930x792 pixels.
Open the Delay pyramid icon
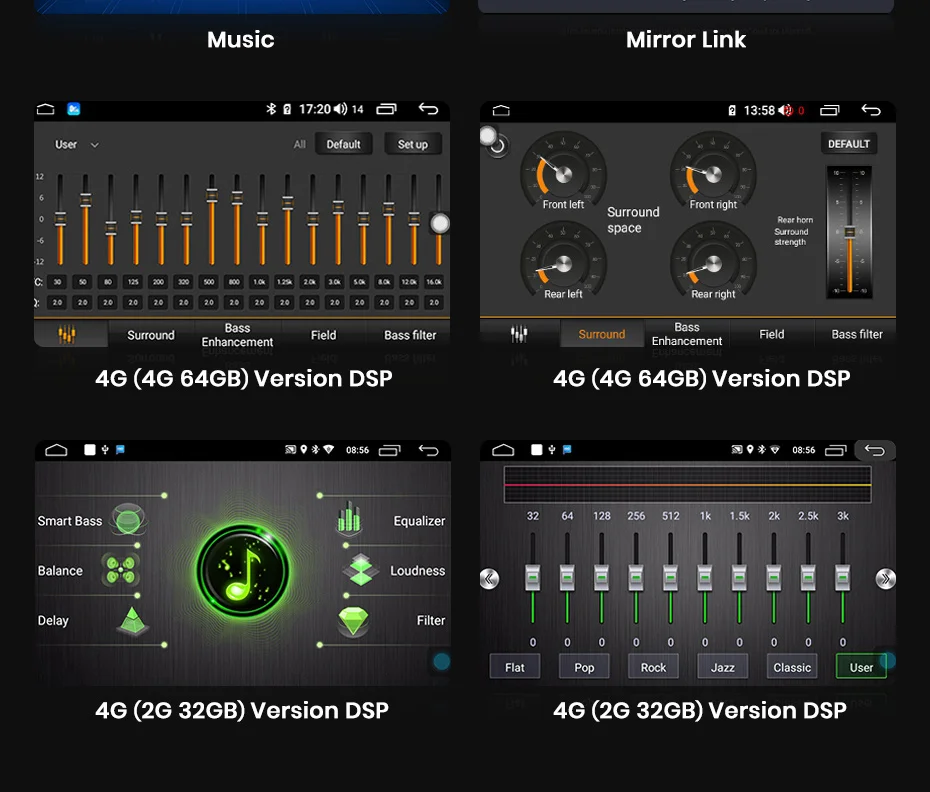[132, 621]
